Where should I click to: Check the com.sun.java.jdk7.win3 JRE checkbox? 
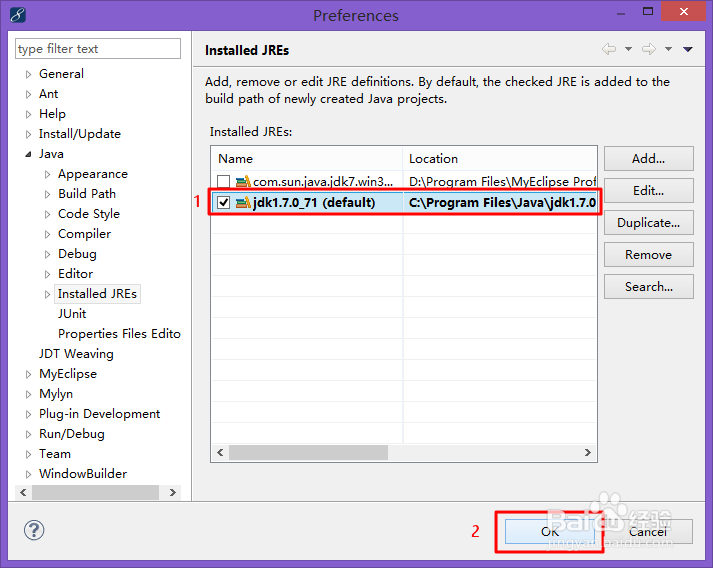coord(223,181)
